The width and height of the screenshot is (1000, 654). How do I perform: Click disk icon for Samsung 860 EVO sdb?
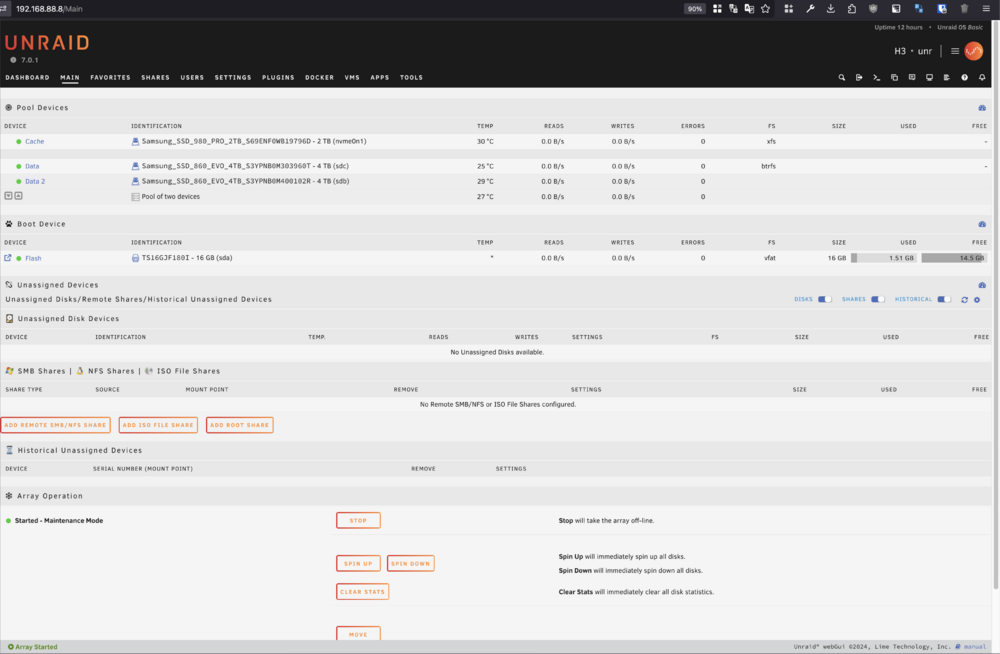pyautogui.click(x=135, y=181)
